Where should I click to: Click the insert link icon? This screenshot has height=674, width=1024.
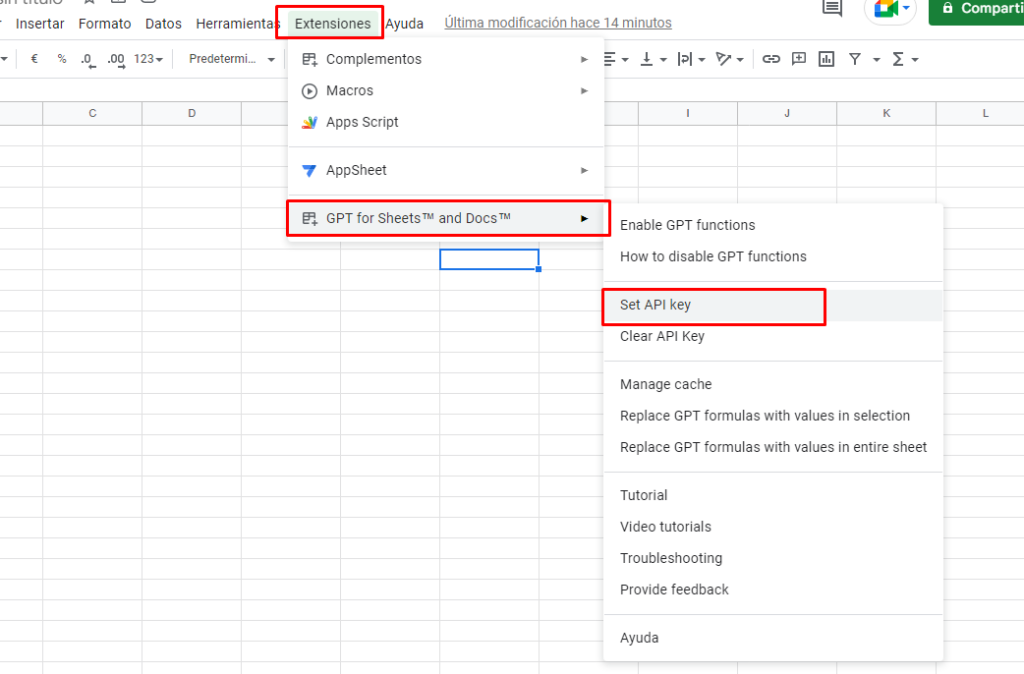771,59
